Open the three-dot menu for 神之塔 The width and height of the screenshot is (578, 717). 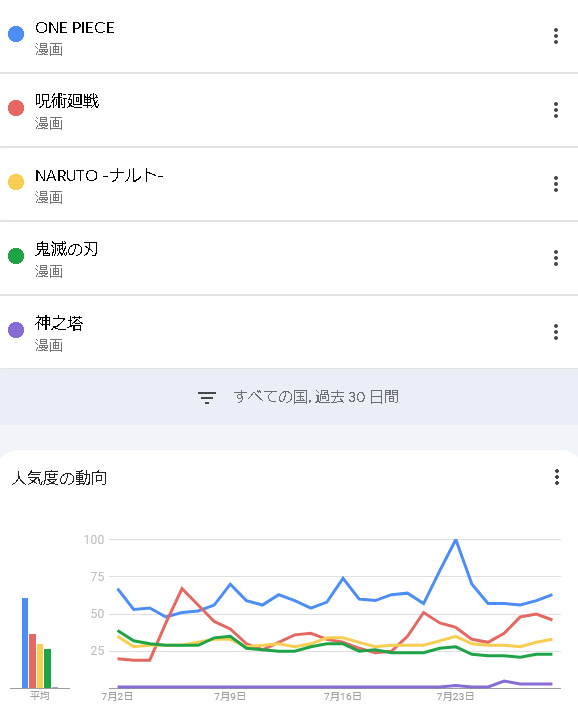click(x=556, y=332)
